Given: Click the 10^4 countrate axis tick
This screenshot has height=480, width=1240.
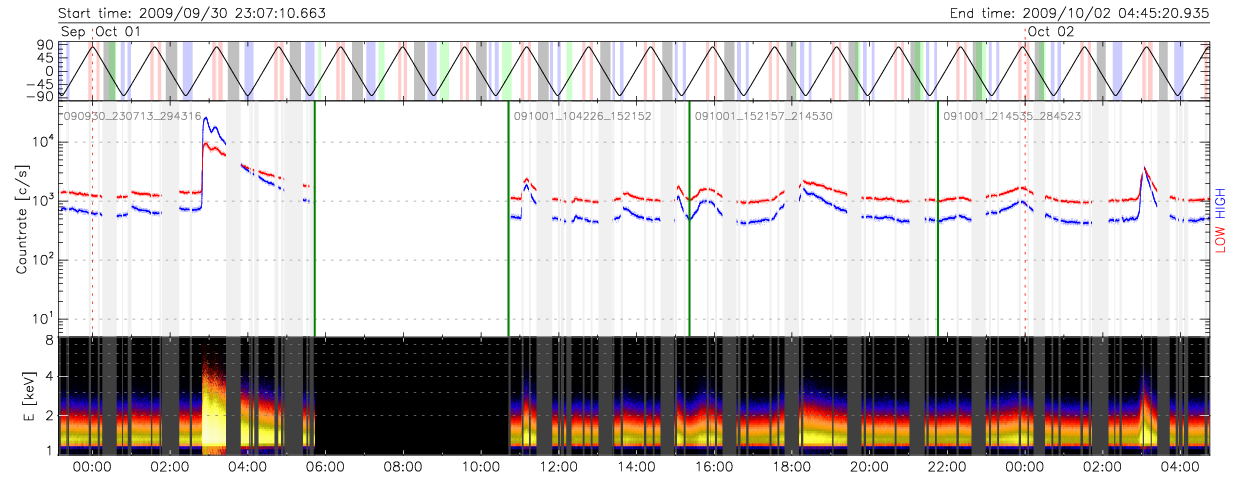Looking at the screenshot, I should [41, 142].
